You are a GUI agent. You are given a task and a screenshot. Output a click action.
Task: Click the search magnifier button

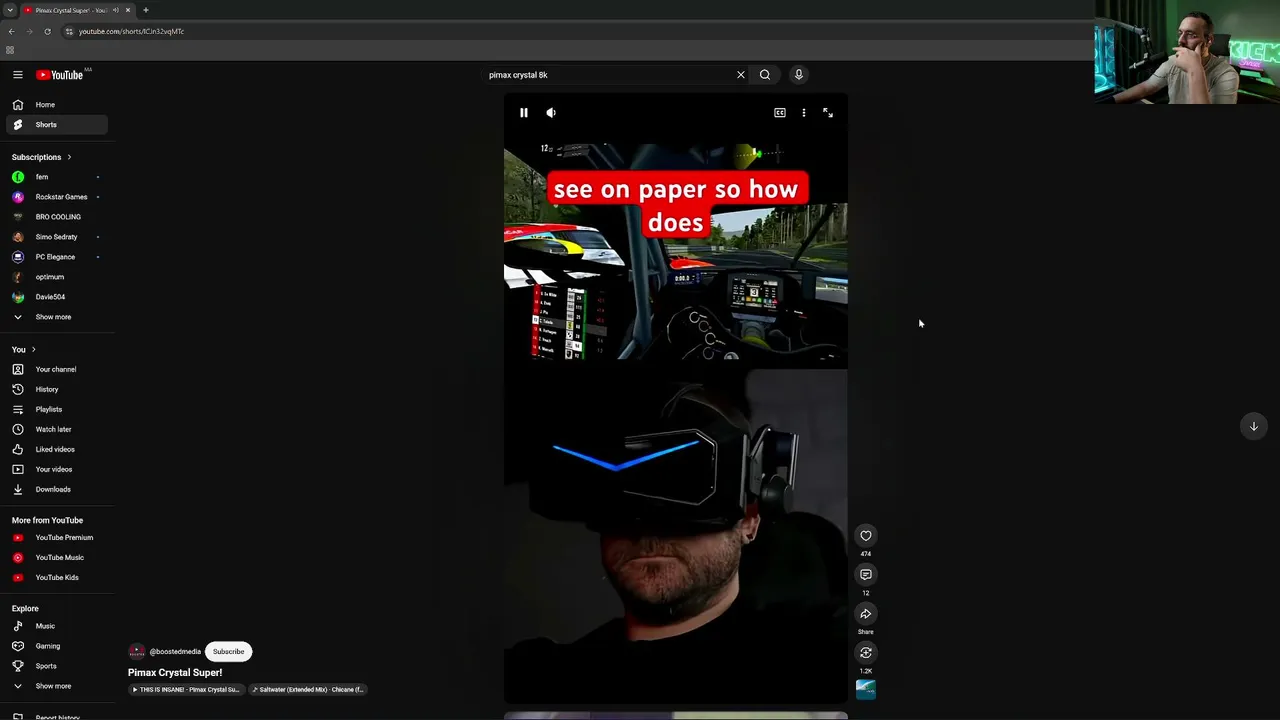(765, 75)
